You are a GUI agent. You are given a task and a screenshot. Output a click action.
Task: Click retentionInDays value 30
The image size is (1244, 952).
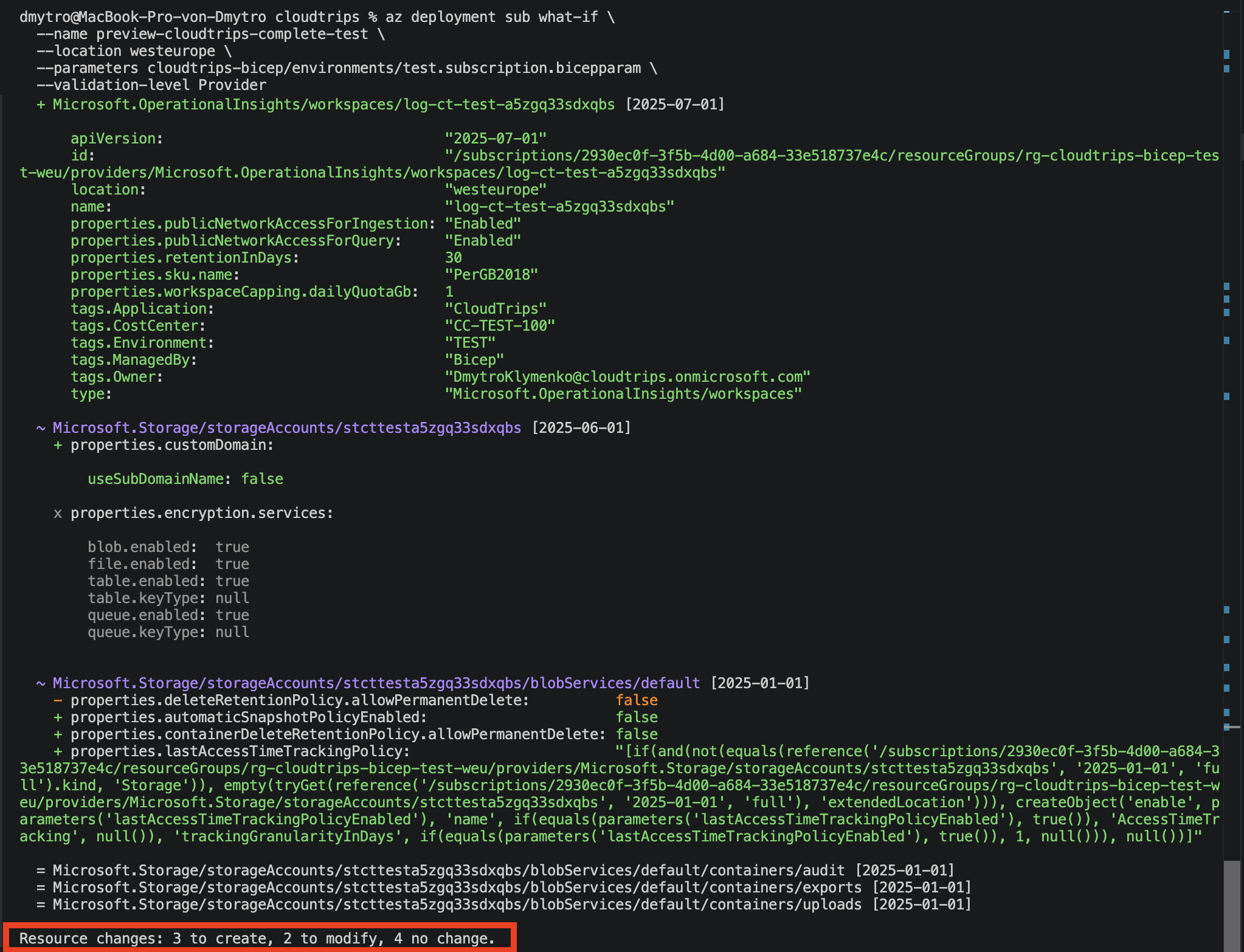pyautogui.click(x=454, y=258)
